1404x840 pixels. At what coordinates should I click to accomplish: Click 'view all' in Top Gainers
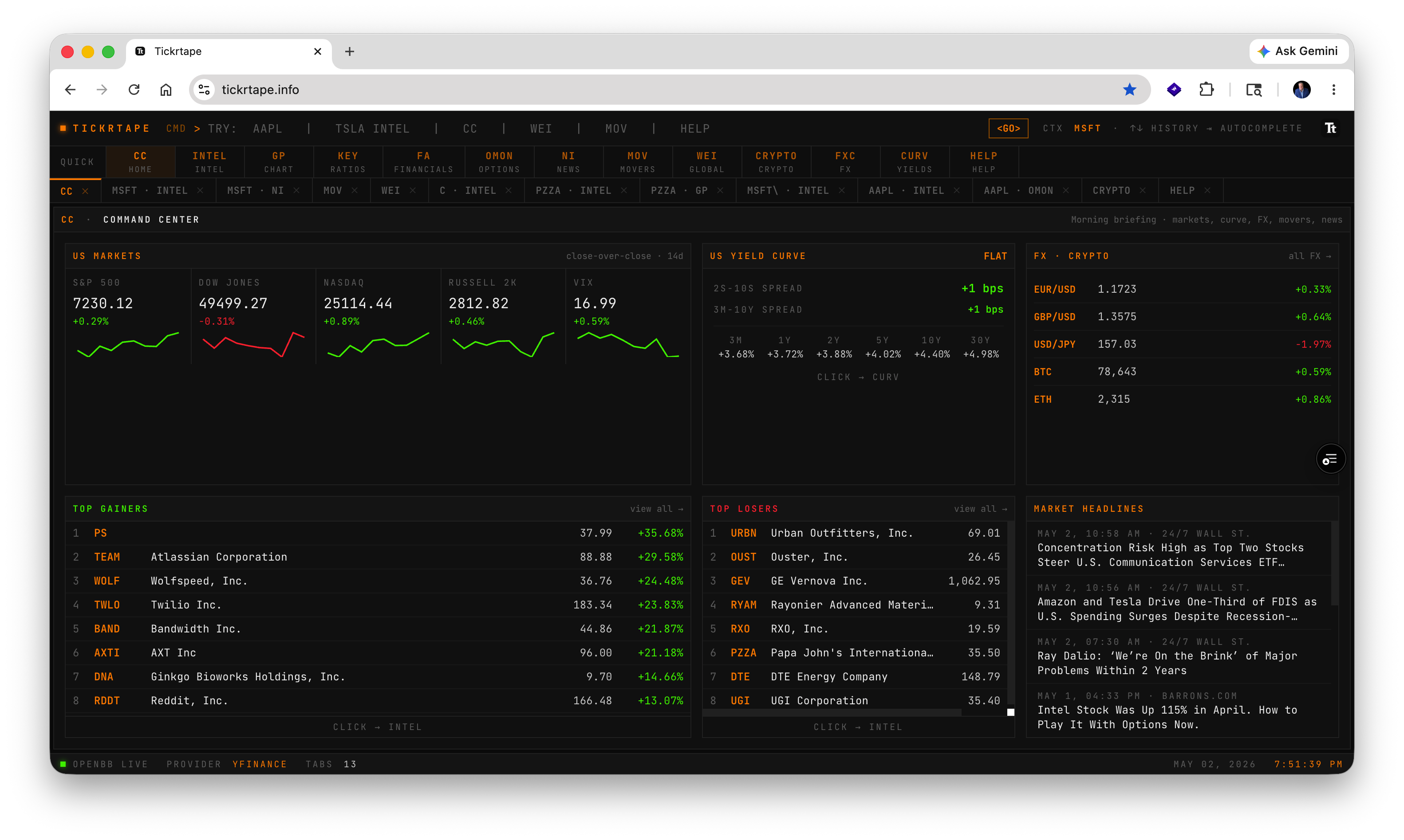tap(656, 509)
